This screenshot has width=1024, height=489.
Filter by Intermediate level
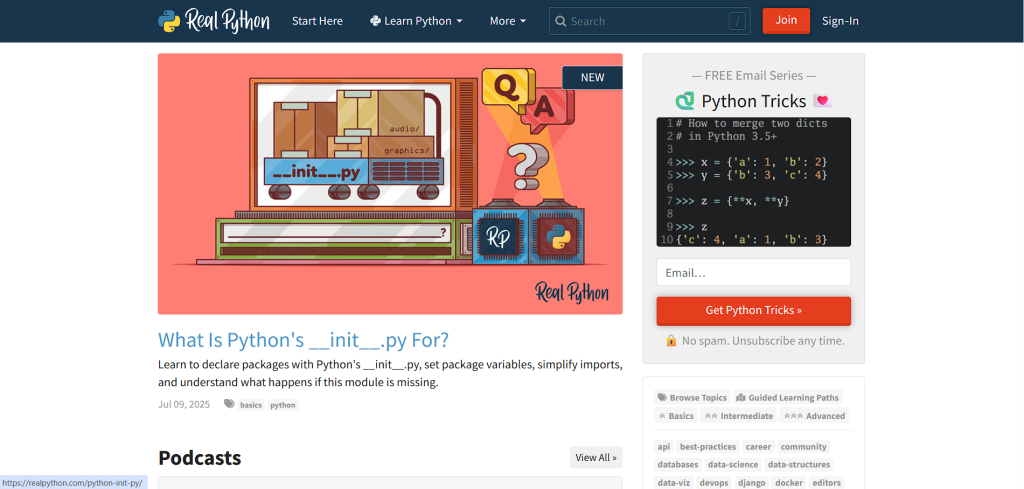(739, 416)
